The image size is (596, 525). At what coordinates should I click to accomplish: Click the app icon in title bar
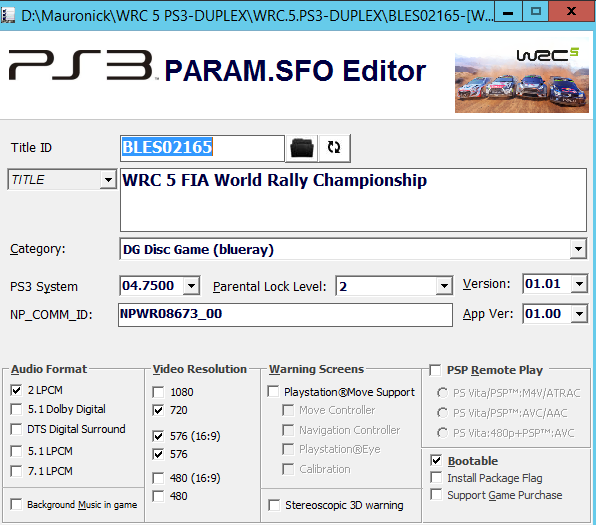tap(8, 15)
